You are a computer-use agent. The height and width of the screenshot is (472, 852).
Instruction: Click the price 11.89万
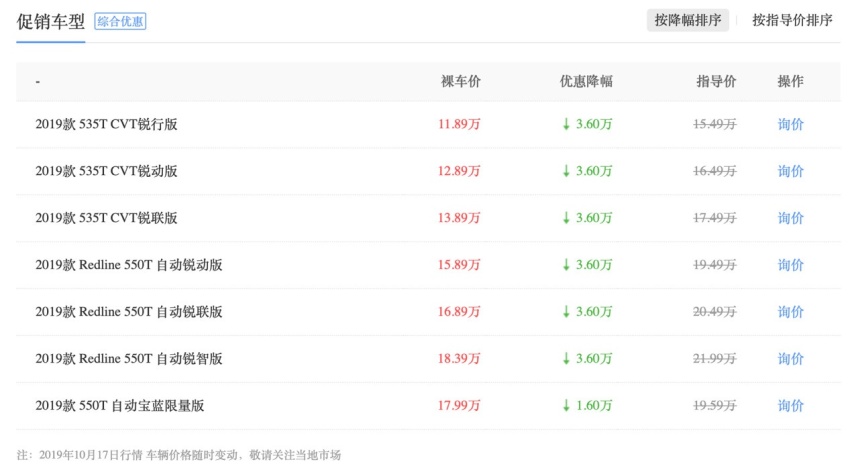(459, 124)
